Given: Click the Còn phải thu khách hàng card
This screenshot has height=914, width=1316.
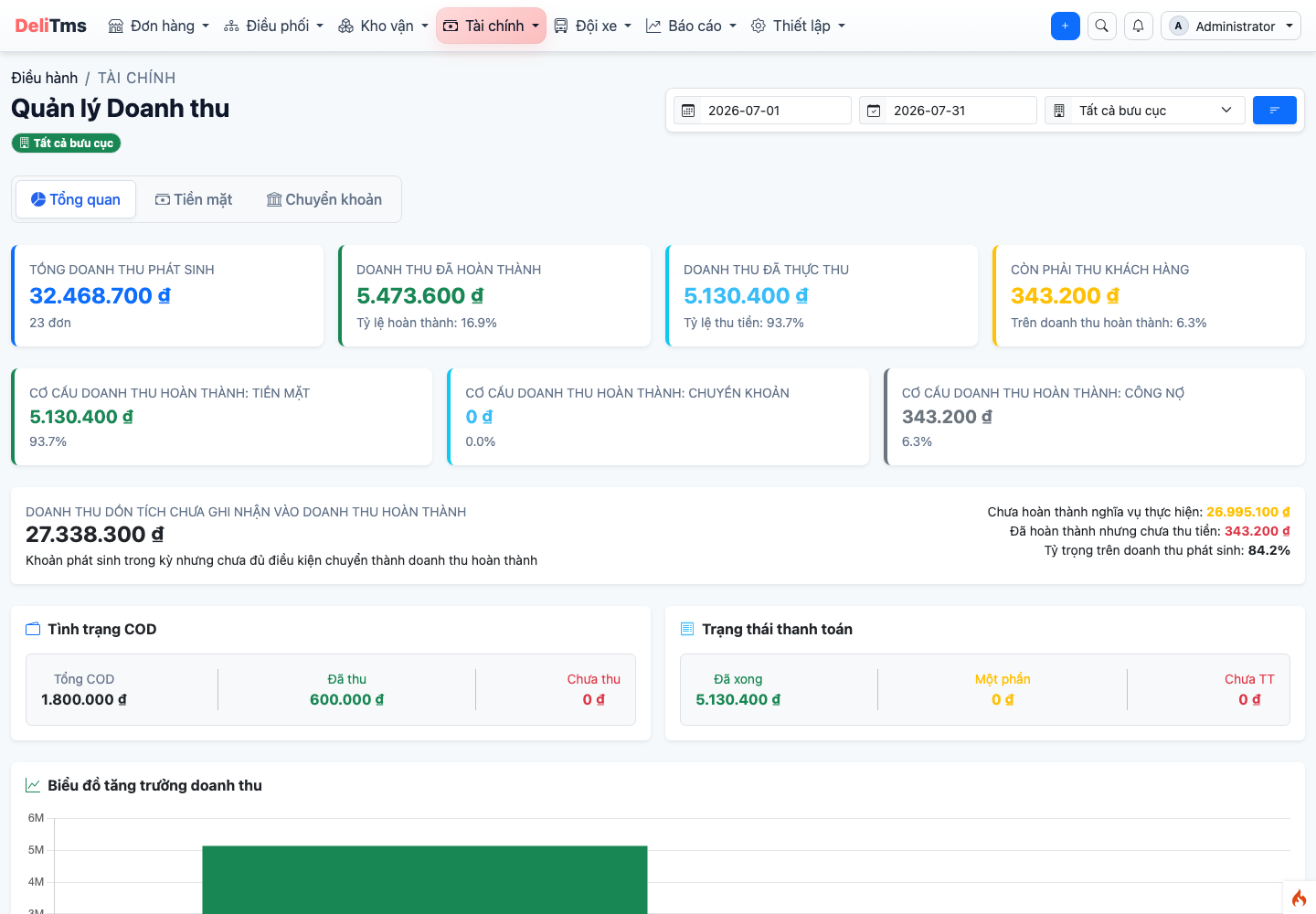Looking at the screenshot, I should (1149, 295).
